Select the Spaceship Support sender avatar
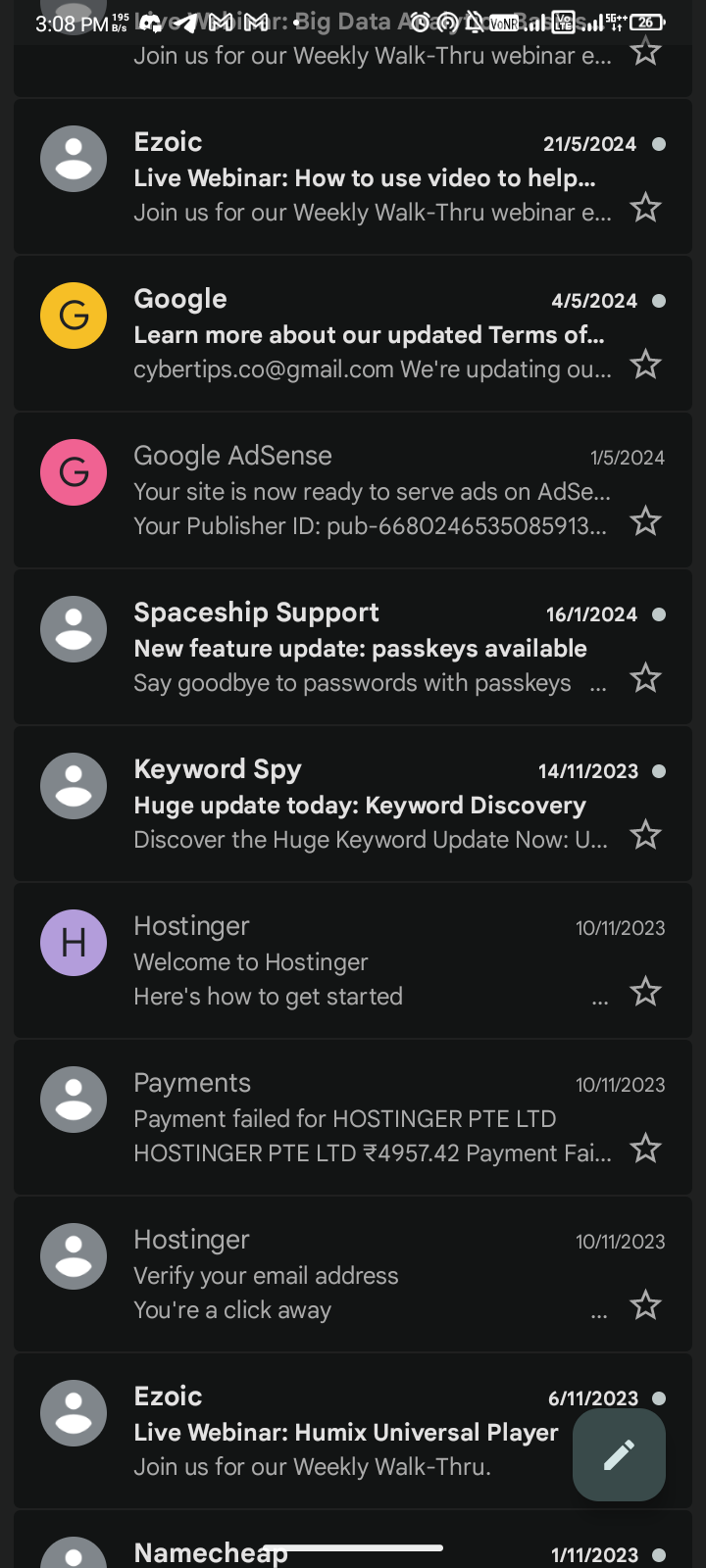Viewport: 706px width, 1568px height. click(74, 629)
